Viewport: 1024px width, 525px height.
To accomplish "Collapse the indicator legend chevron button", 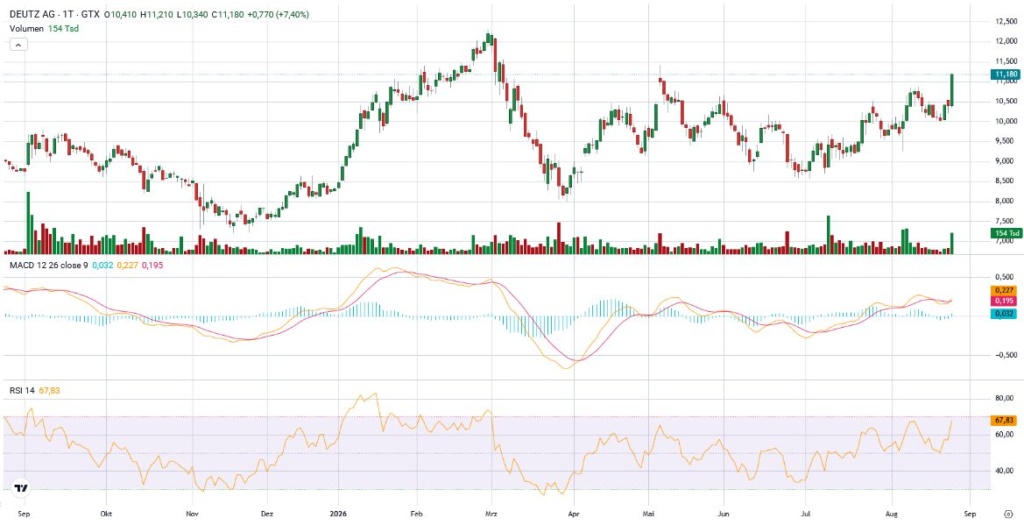I will point(18,44).
